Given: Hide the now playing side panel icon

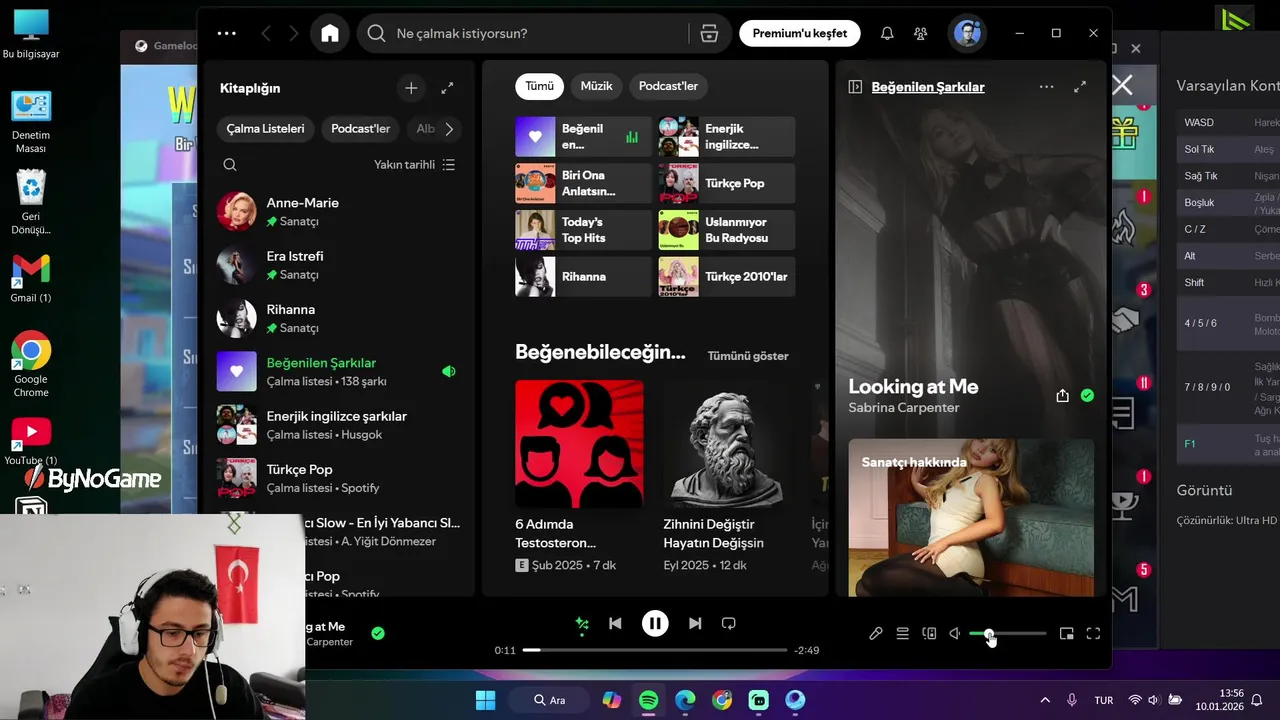Looking at the screenshot, I should tap(855, 87).
